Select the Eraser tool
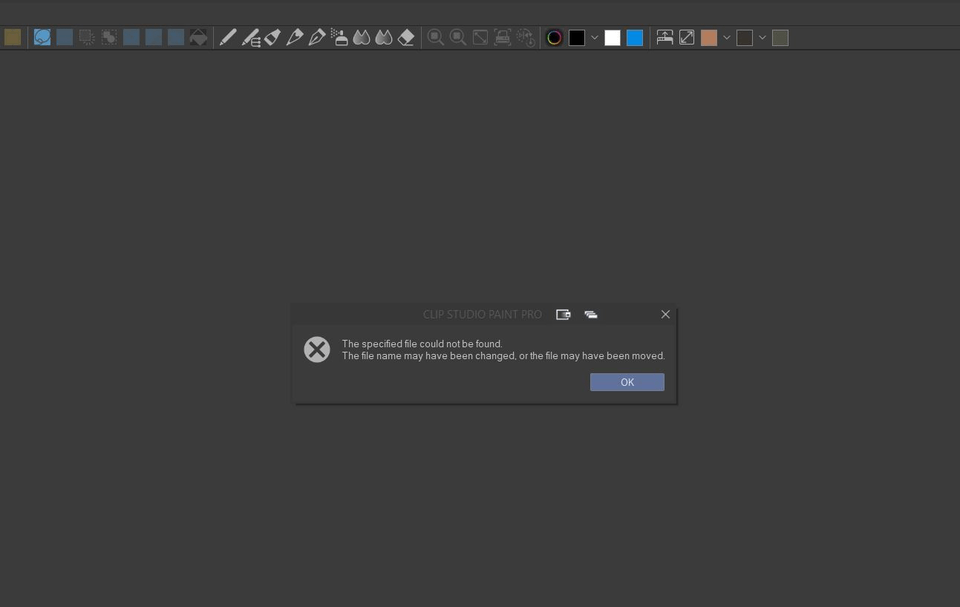The image size is (960, 607). pos(405,37)
